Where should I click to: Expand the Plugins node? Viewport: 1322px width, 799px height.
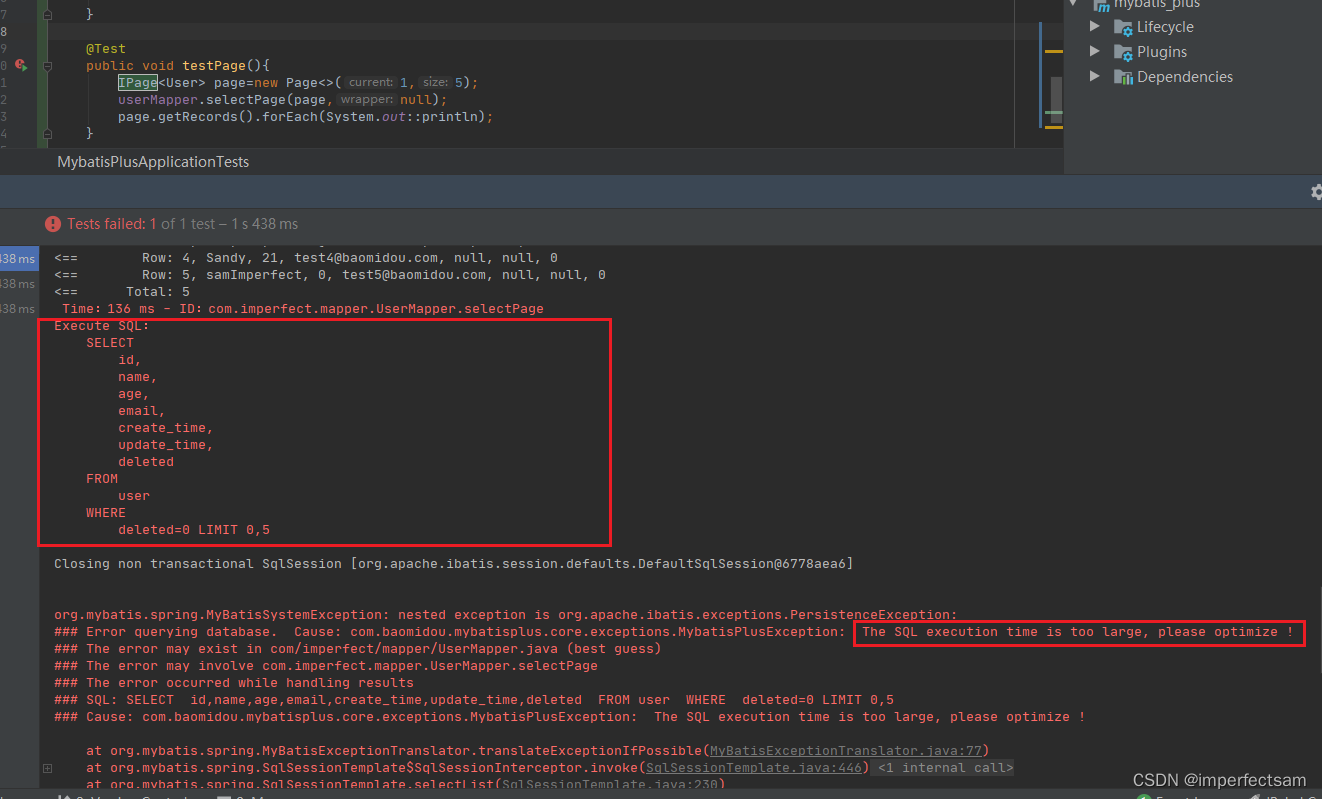point(1095,52)
